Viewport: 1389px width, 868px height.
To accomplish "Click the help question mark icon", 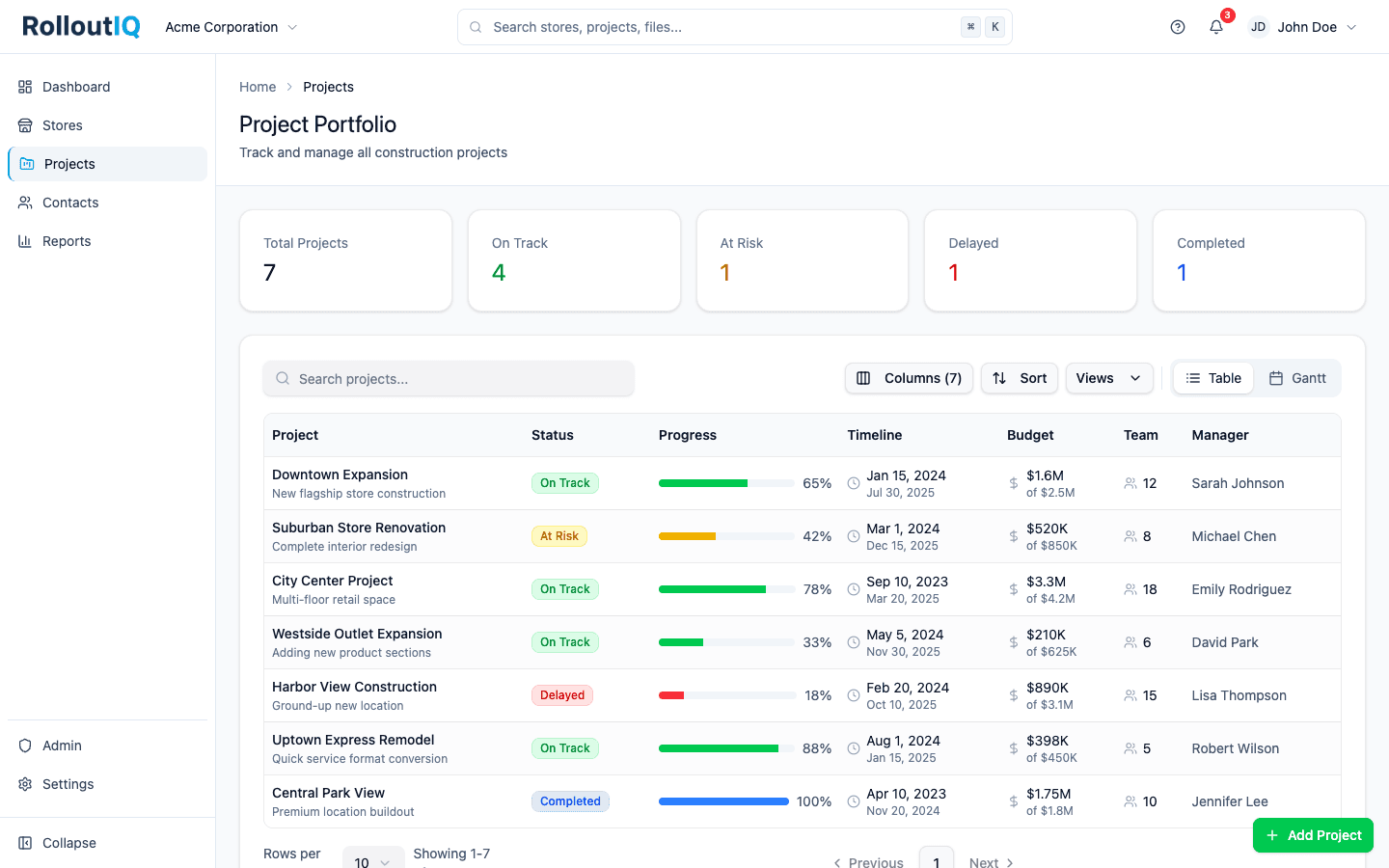I will click(x=1177, y=27).
